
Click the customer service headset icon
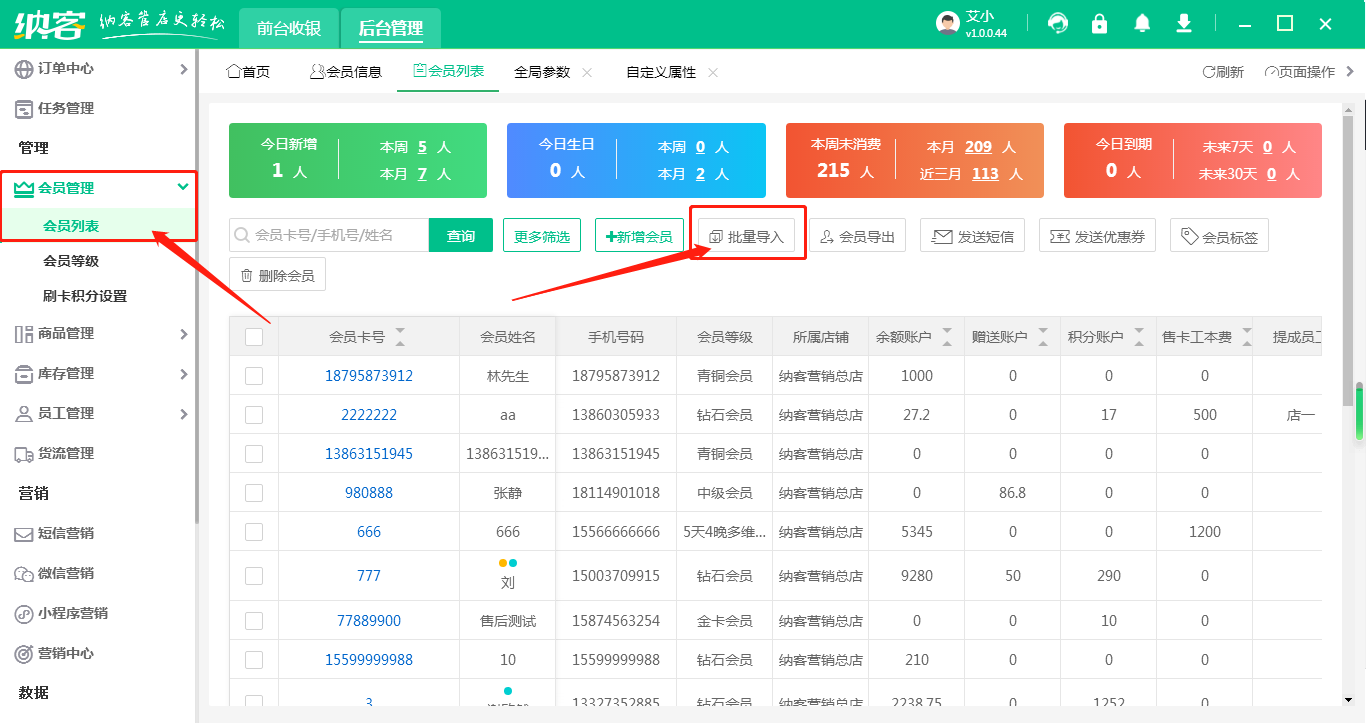click(x=1058, y=23)
